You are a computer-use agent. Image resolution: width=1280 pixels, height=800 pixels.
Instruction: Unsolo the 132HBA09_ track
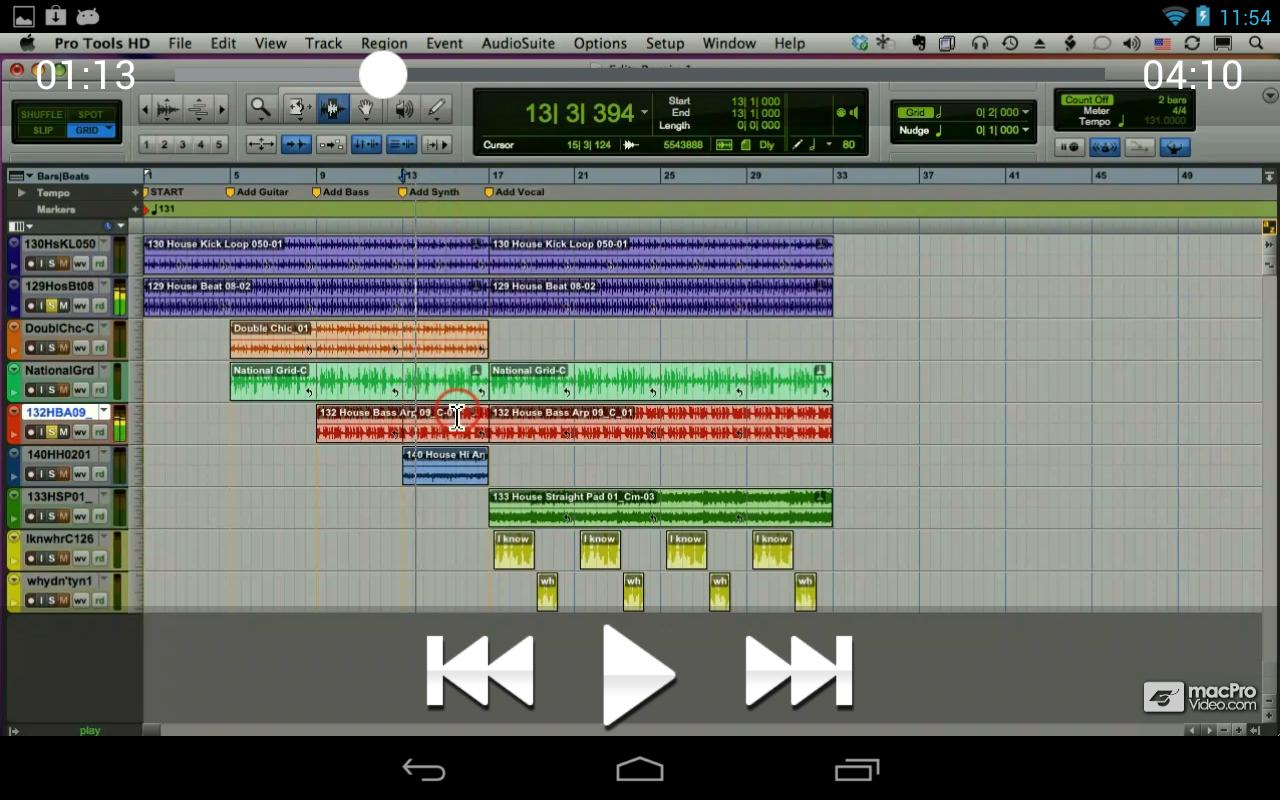(52, 432)
